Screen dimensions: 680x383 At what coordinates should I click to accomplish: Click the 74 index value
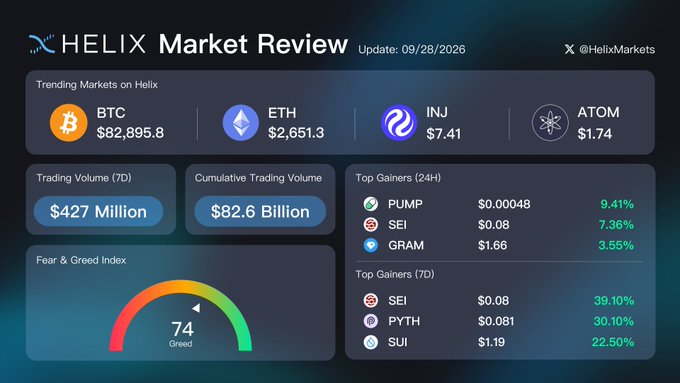coord(182,329)
